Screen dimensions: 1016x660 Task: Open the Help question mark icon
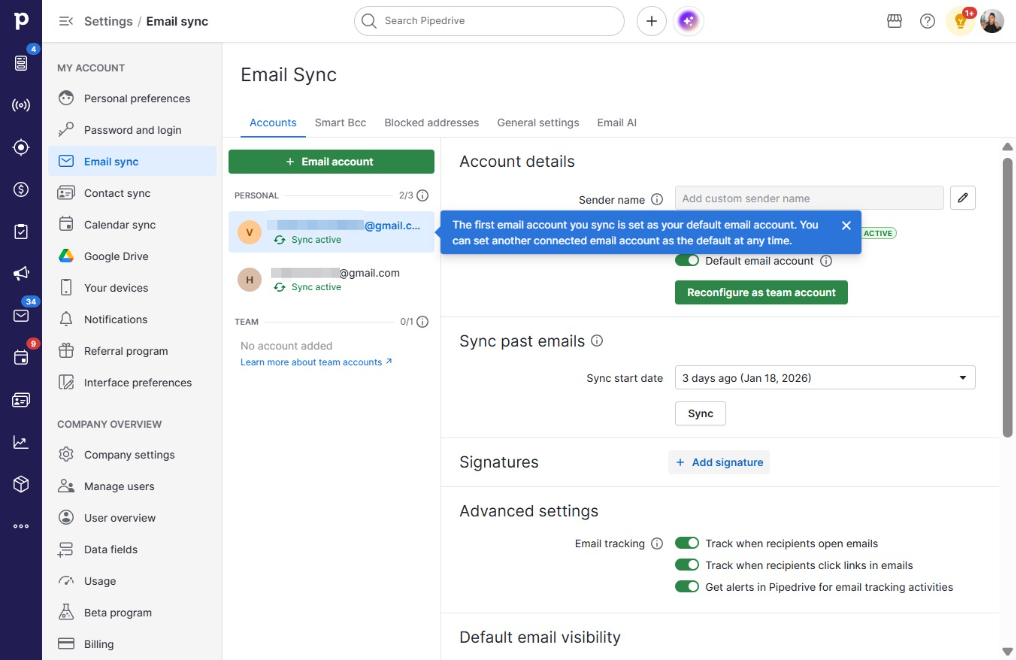pyautogui.click(x=927, y=21)
